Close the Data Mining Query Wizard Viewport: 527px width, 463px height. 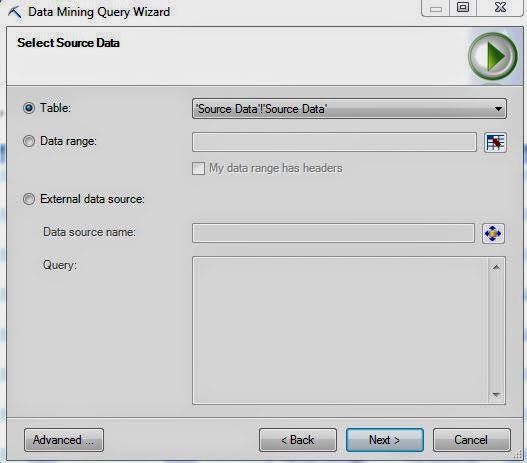pos(500,7)
